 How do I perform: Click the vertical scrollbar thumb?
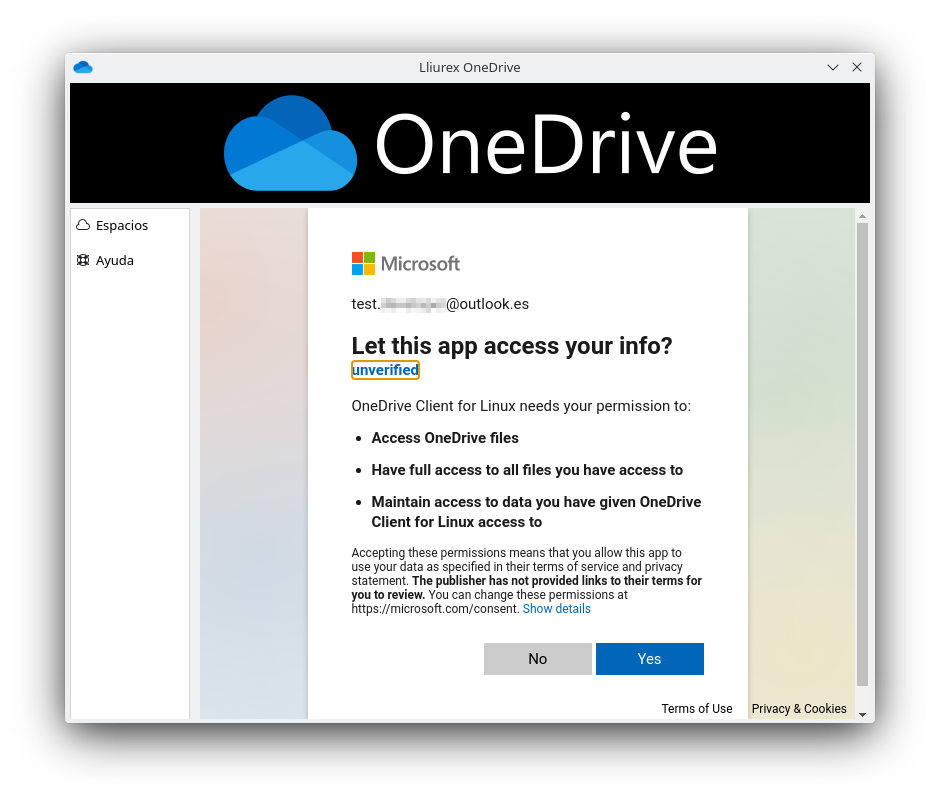coord(862,450)
